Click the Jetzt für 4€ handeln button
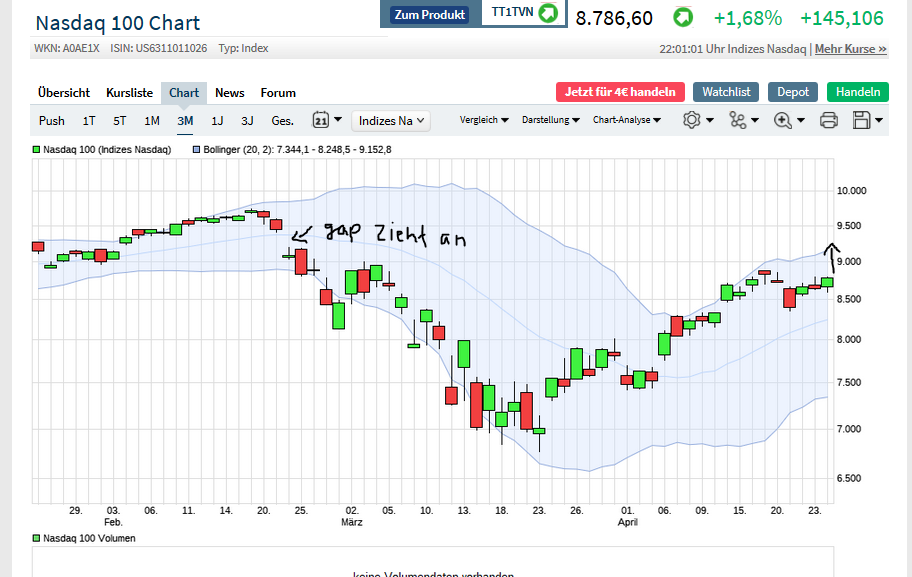Viewport: 912px width, 577px height. click(620, 90)
